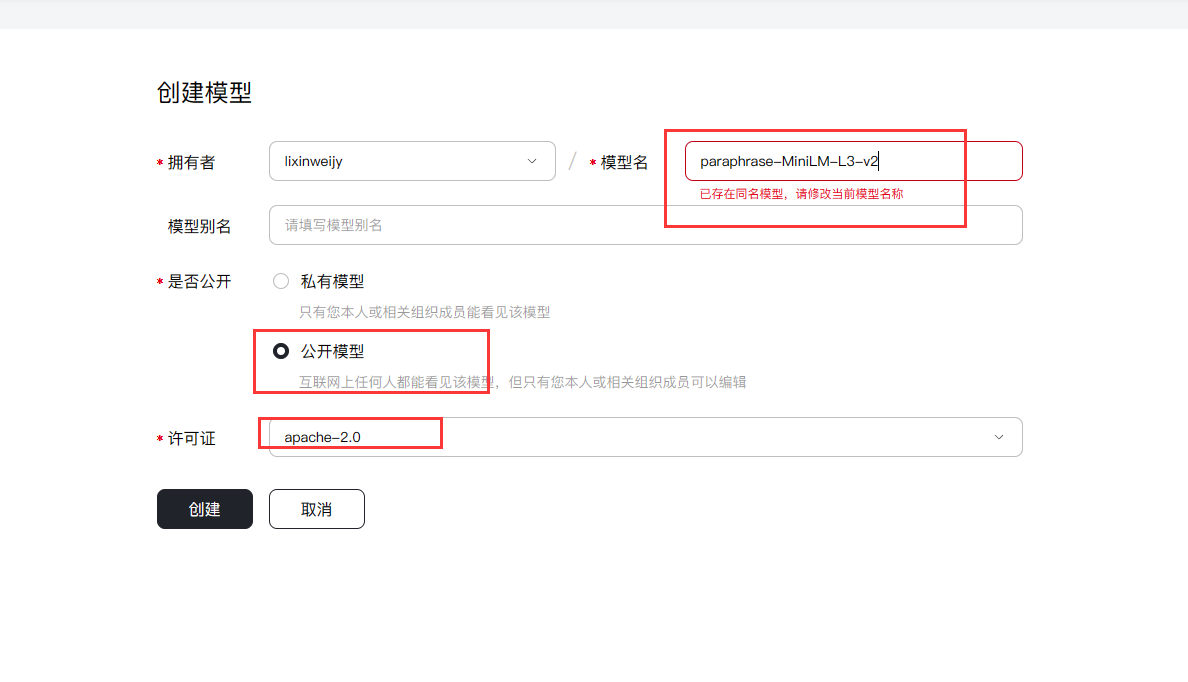1188x682 pixels.
Task: Focus the model name field with paraphrase-MiniLM-L3-v2
Action: pyautogui.click(x=852, y=161)
